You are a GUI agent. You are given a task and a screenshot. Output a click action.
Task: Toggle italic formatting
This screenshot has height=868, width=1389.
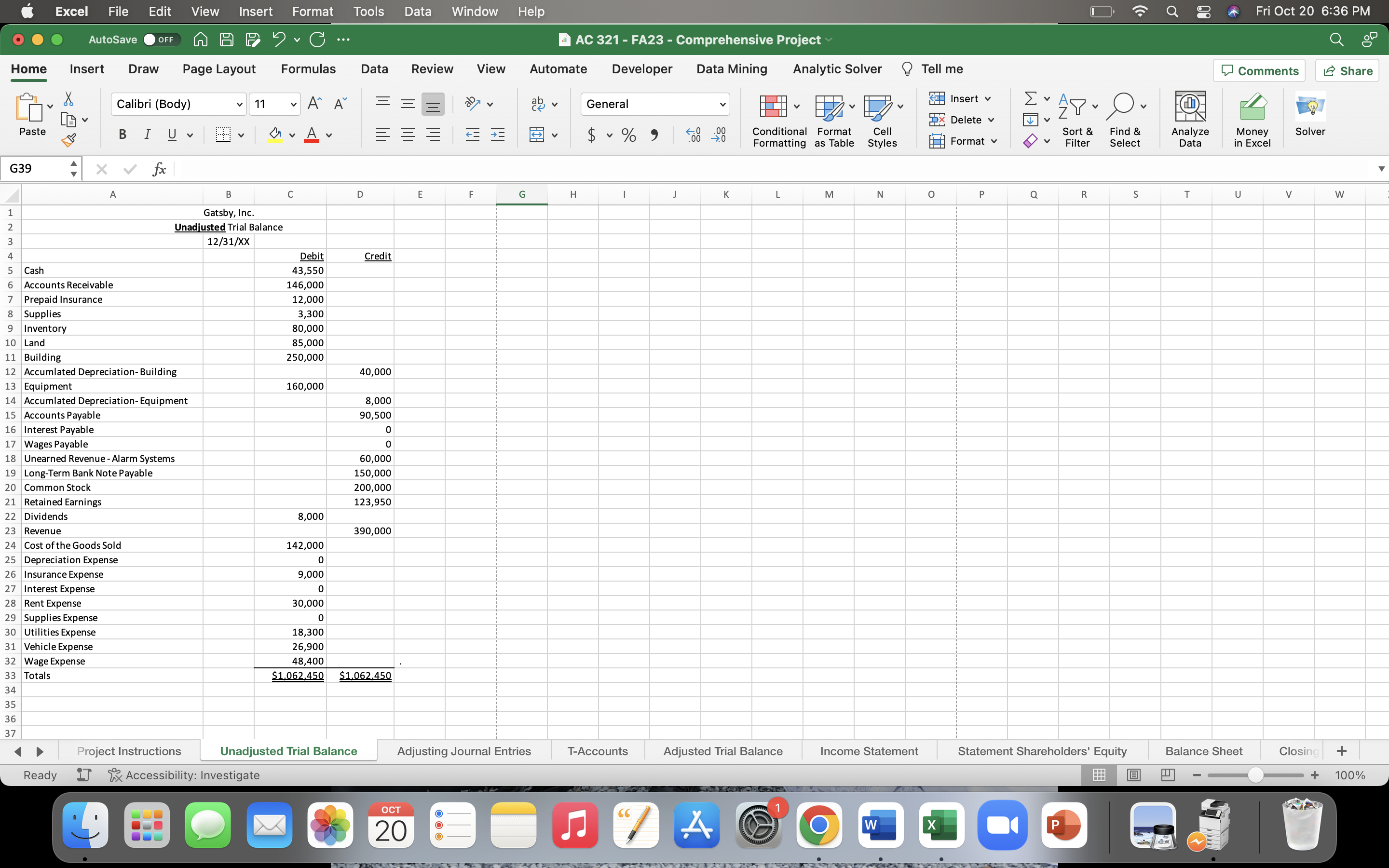click(147, 135)
